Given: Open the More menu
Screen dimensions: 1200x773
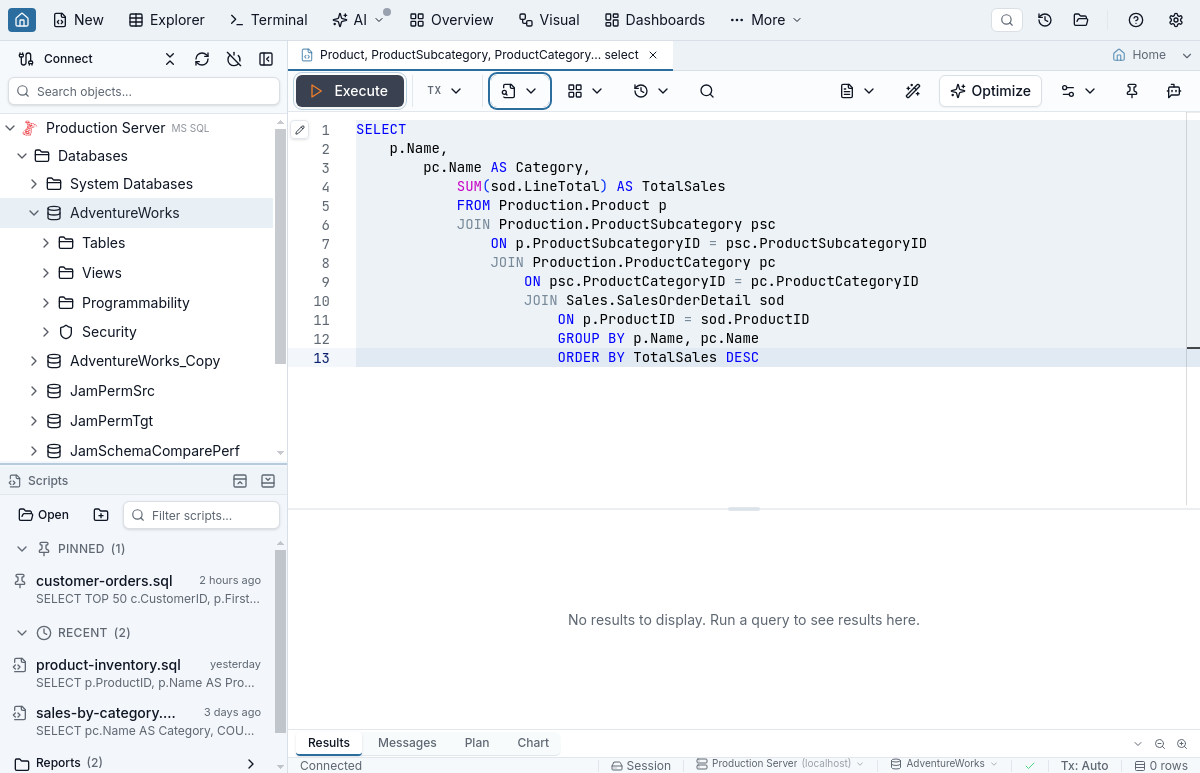Looking at the screenshot, I should (x=765, y=20).
